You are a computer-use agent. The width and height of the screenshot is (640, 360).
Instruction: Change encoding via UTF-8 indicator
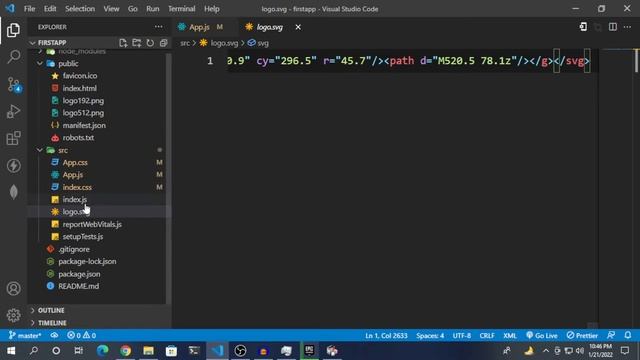click(x=462, y=336)
